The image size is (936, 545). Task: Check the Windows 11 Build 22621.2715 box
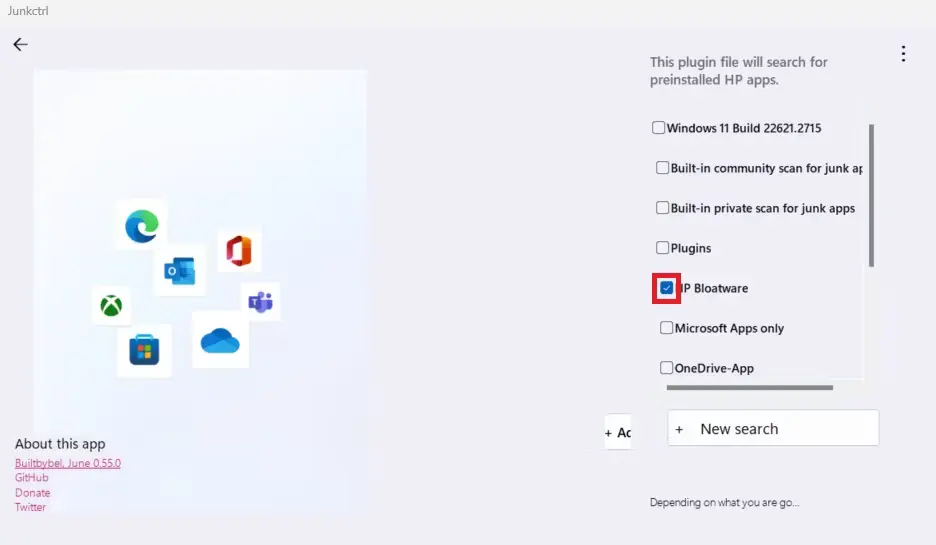658,128
